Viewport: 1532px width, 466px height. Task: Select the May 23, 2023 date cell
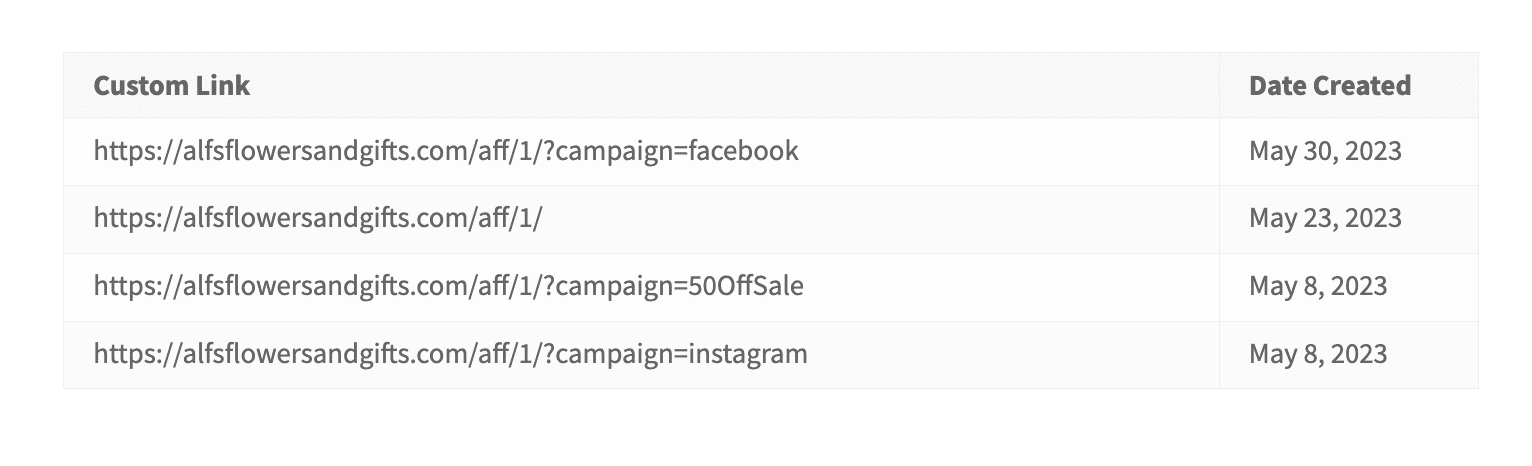coord(1325,219)
